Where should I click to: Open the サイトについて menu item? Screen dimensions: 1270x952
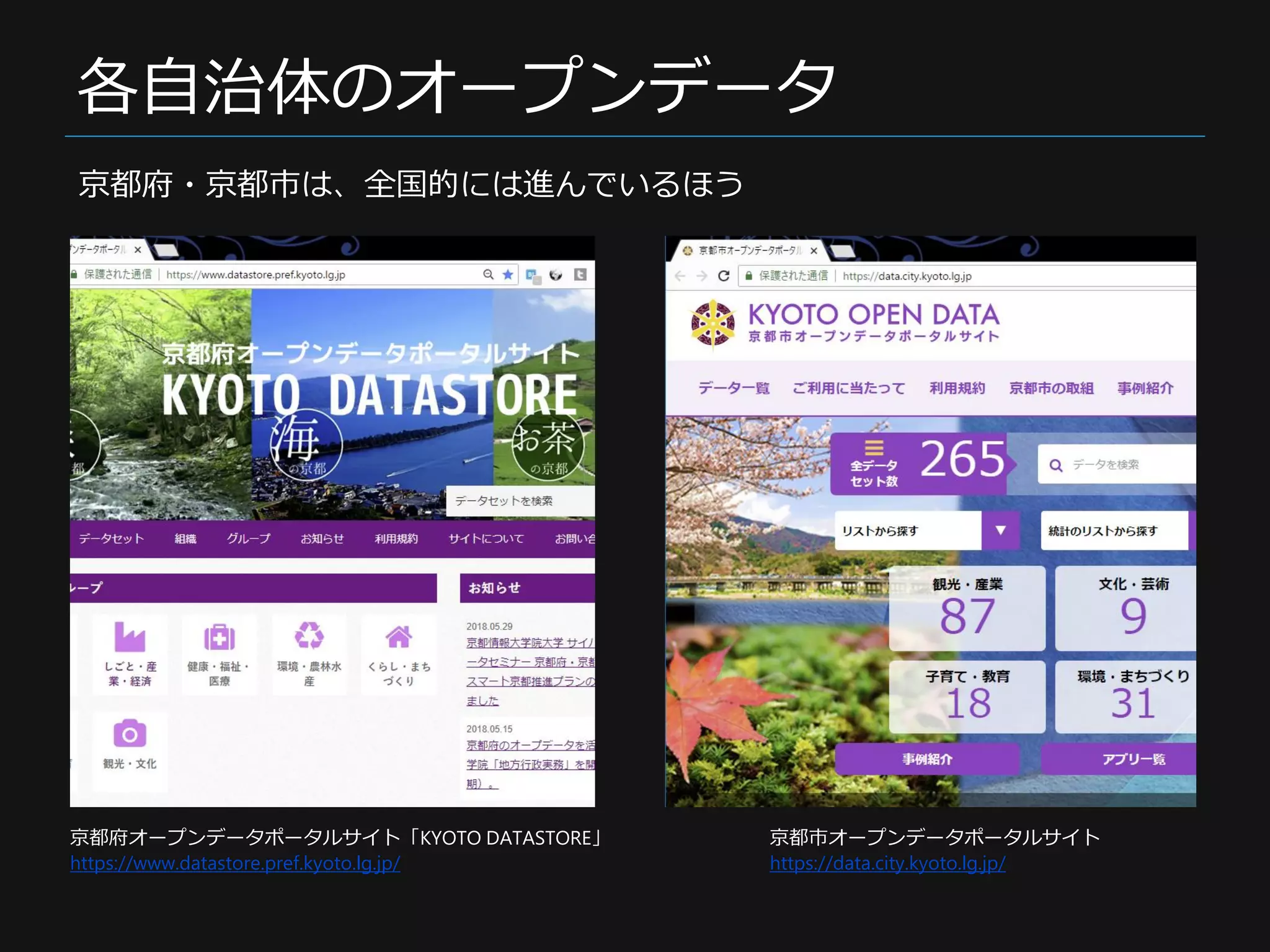click(486, 539)
